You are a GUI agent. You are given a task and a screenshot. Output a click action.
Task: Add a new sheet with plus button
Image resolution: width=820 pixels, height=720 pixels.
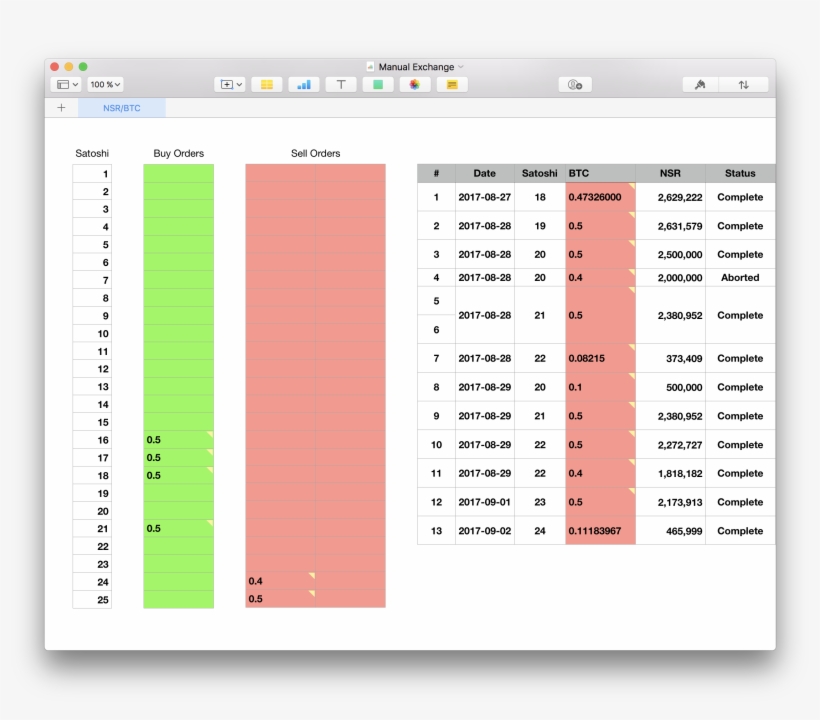tap(61, 108)
